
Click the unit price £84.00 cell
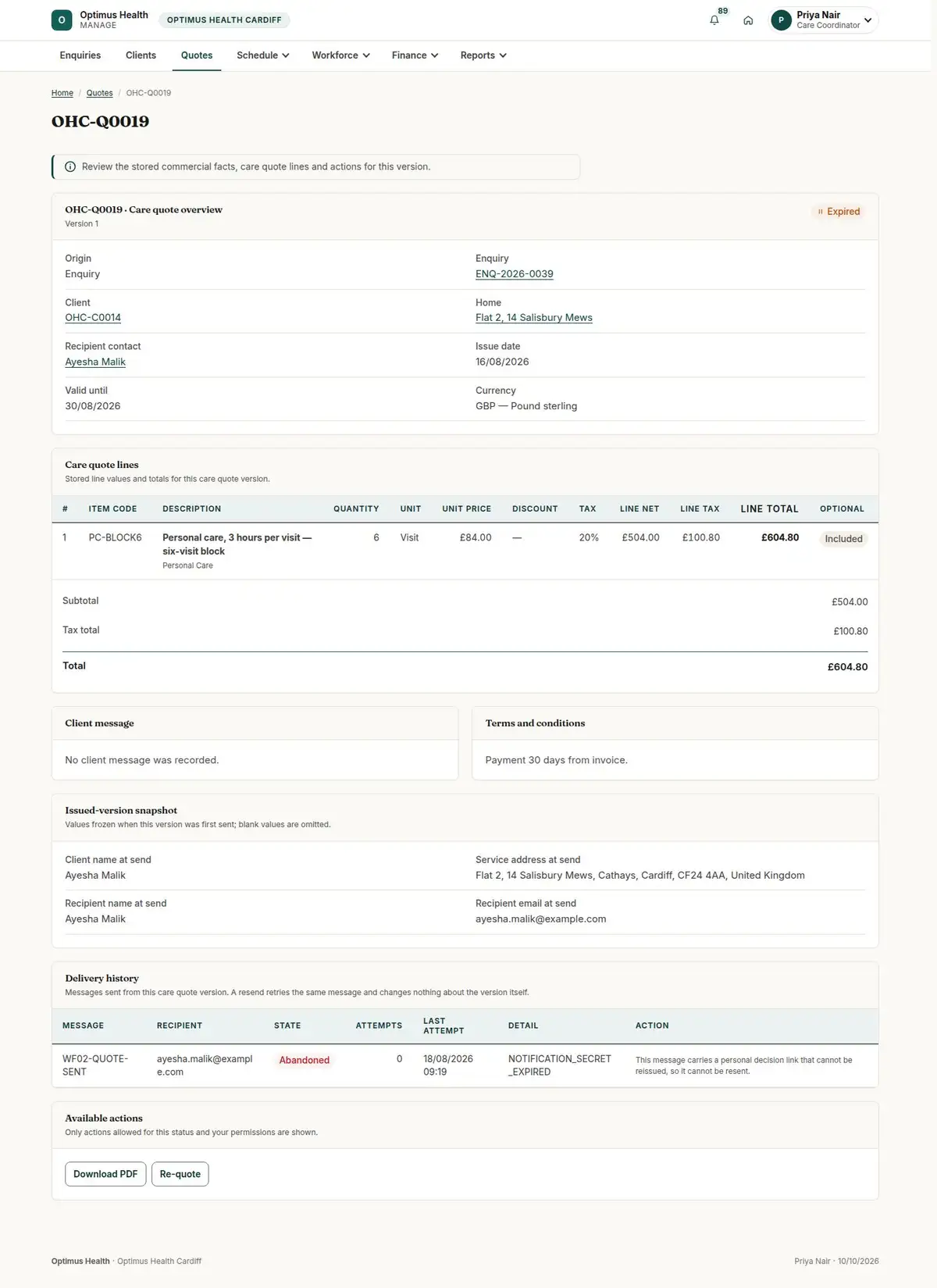(x=476, y=538)
